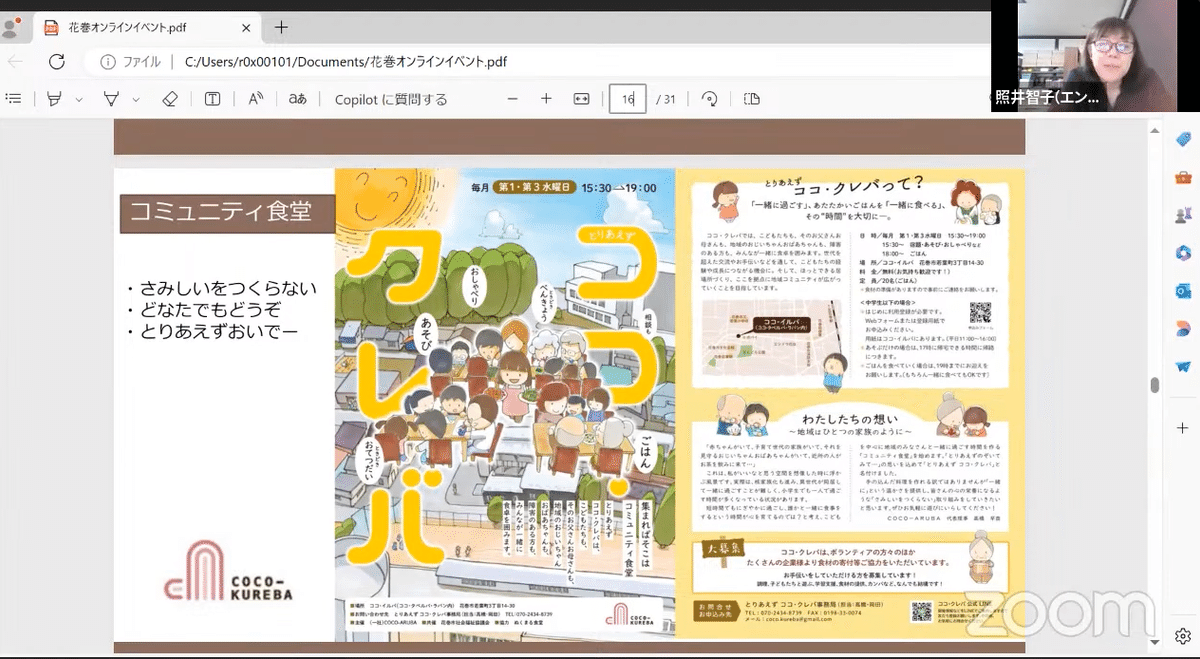This screenshot has width=1200, height=659.
Task: Toggle fit-to-width page view
Action: [581, 99]
